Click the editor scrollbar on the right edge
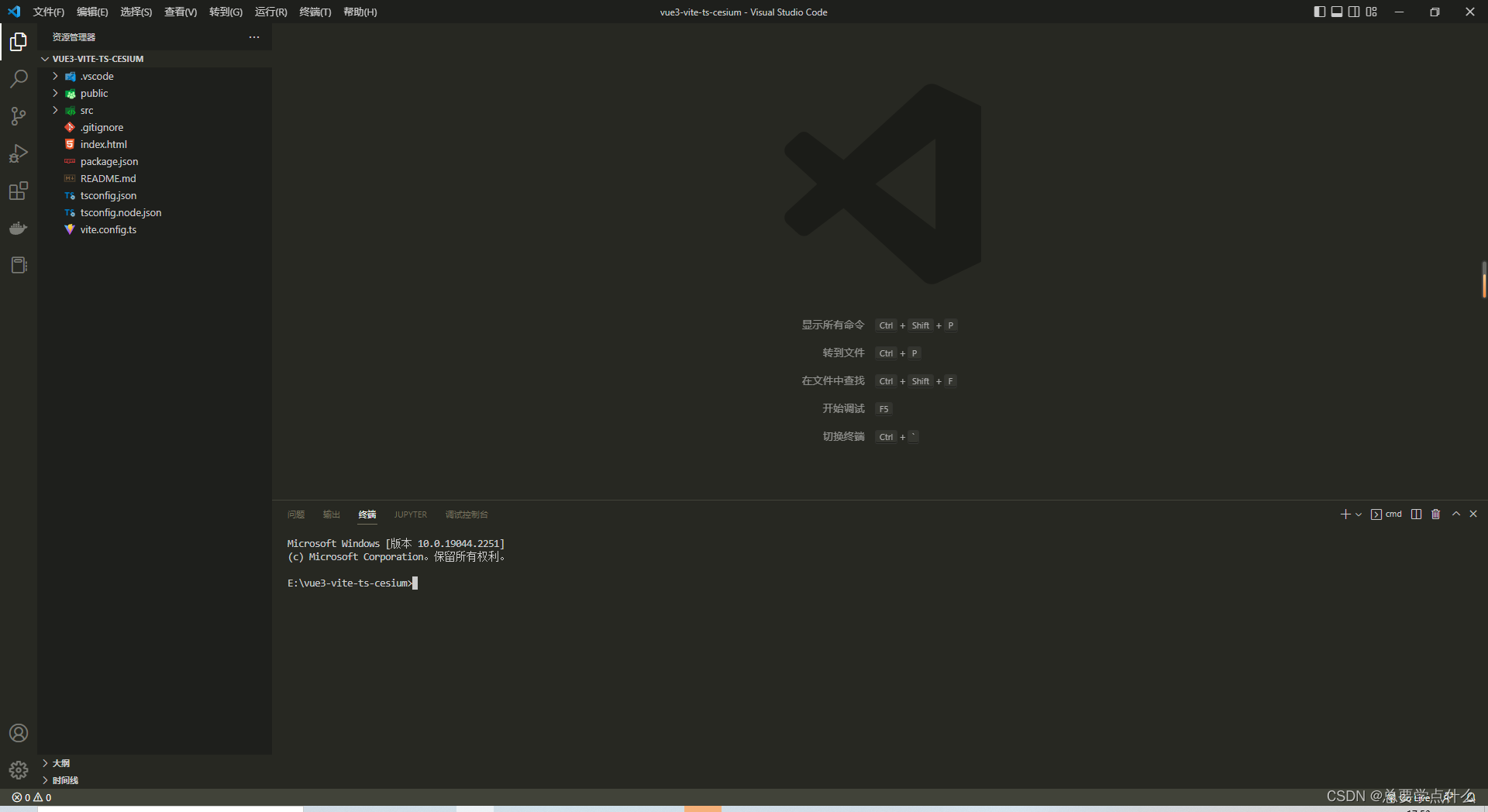The image size is (1488, 812). (1483, 280)
